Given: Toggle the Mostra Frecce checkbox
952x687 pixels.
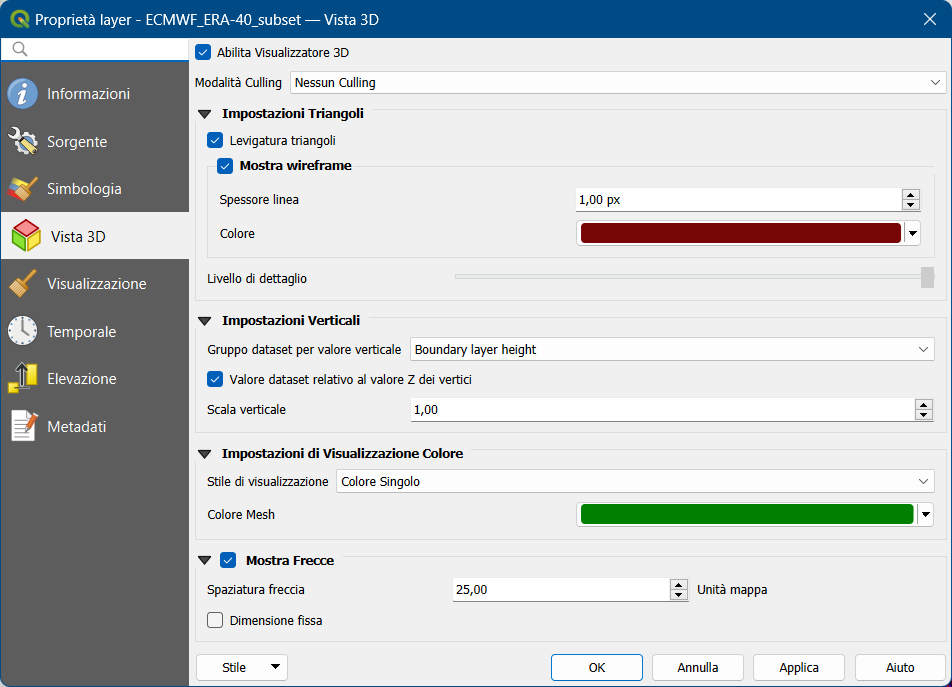Looking at the screenshot, I should (x=228, y=560).
